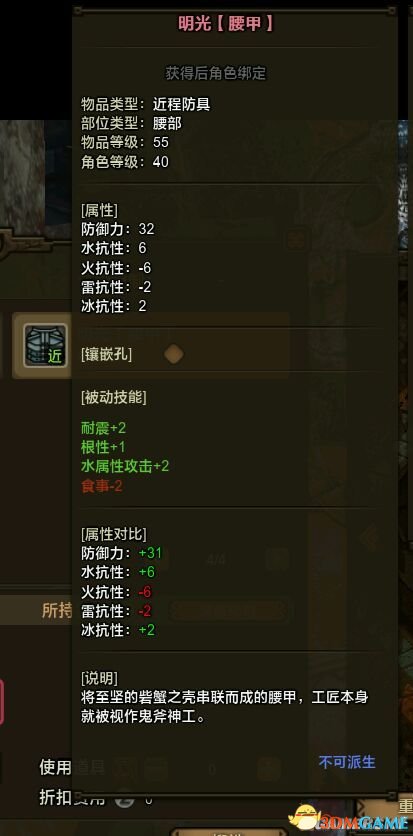This screenshot has width=413, height=836.
Task: Select the 耐震+2 passive skill
Action: (103, 427)
